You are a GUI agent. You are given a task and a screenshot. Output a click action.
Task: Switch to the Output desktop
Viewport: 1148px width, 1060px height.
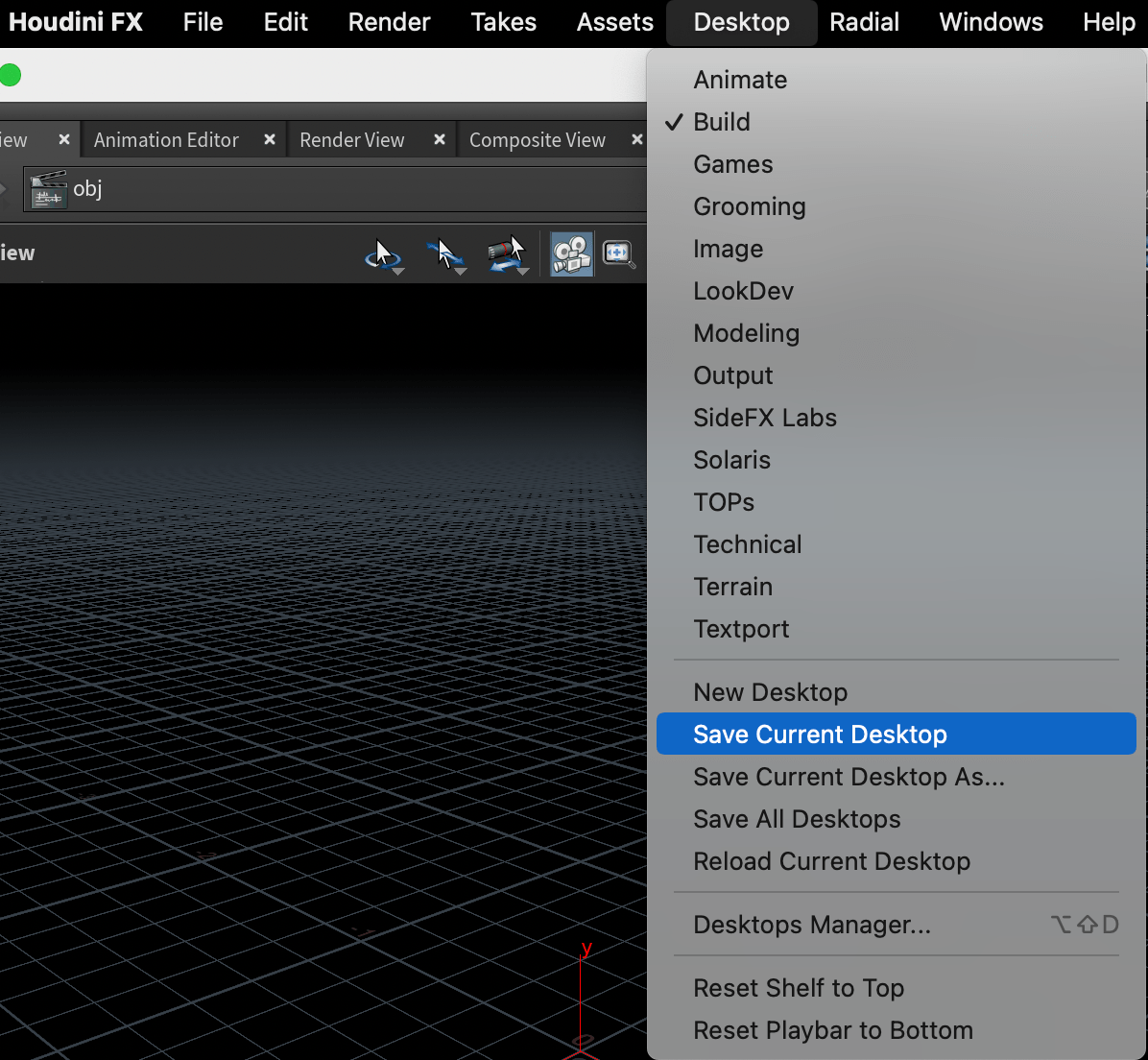(897, 375)
